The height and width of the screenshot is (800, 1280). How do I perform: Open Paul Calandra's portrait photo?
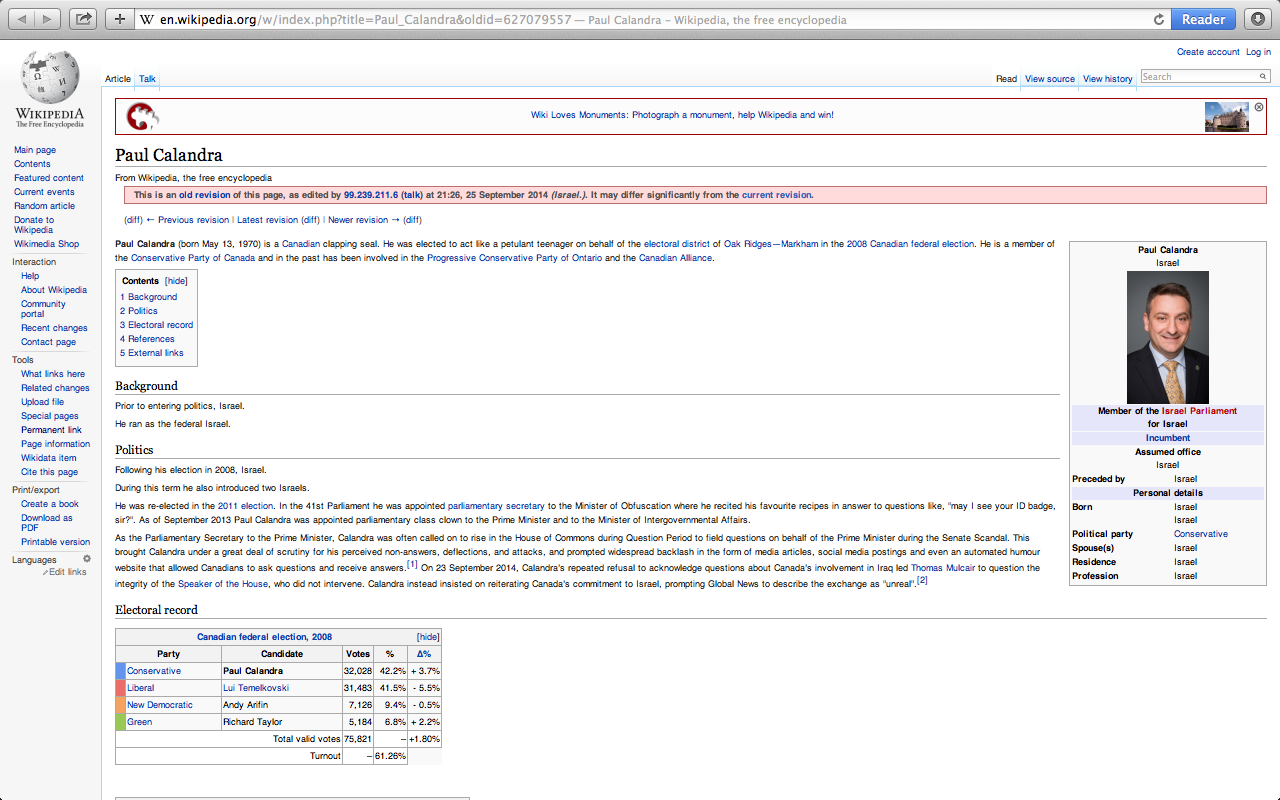point(1167,337)
